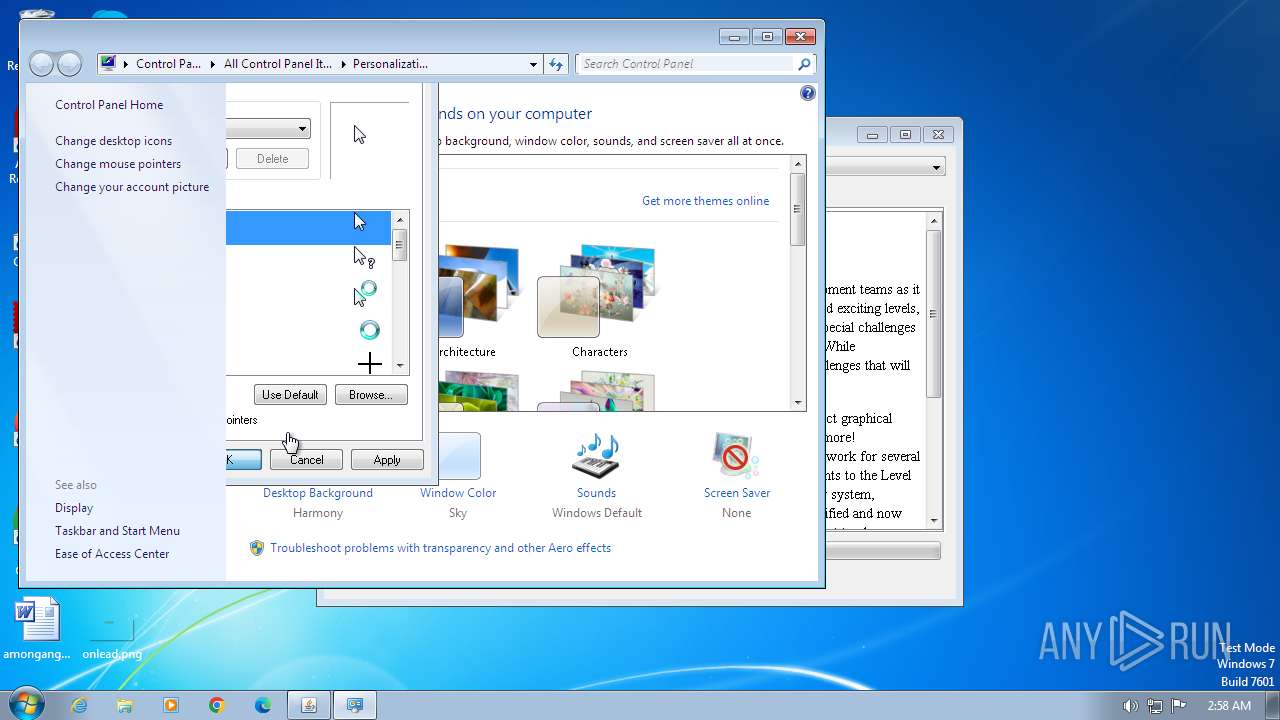Open Troubleshoot problems with transparency link
Screen dimensions: 1280x720
coord(440,548)
